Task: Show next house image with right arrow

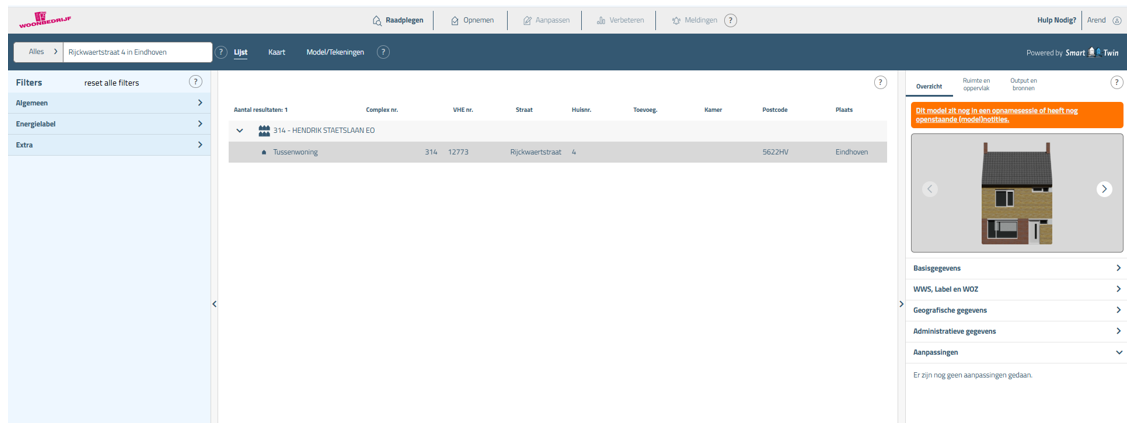Action: 1104,189
